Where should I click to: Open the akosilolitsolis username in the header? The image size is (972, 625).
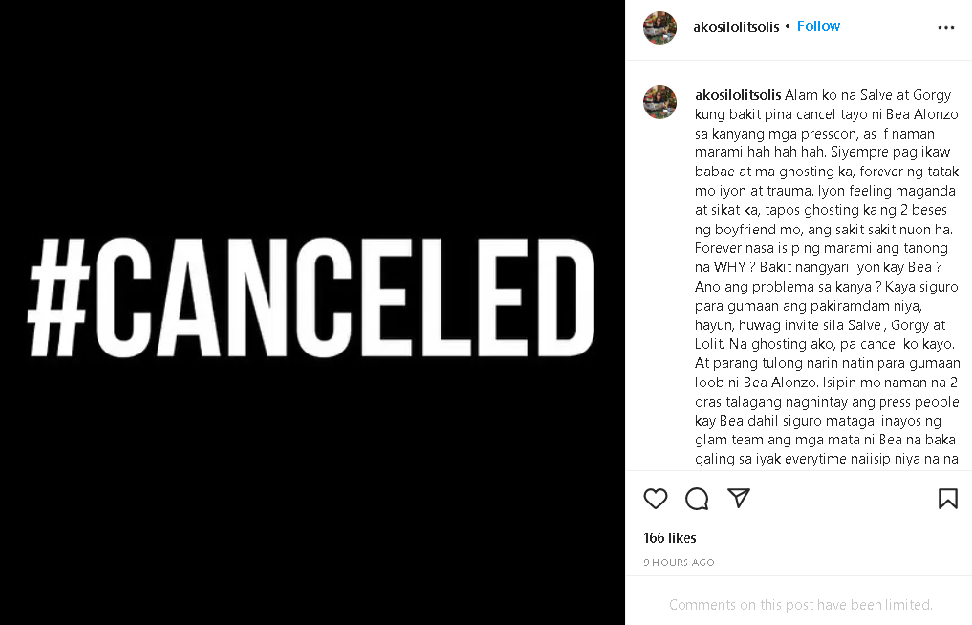pyautogui.click(x=737, y=27)
